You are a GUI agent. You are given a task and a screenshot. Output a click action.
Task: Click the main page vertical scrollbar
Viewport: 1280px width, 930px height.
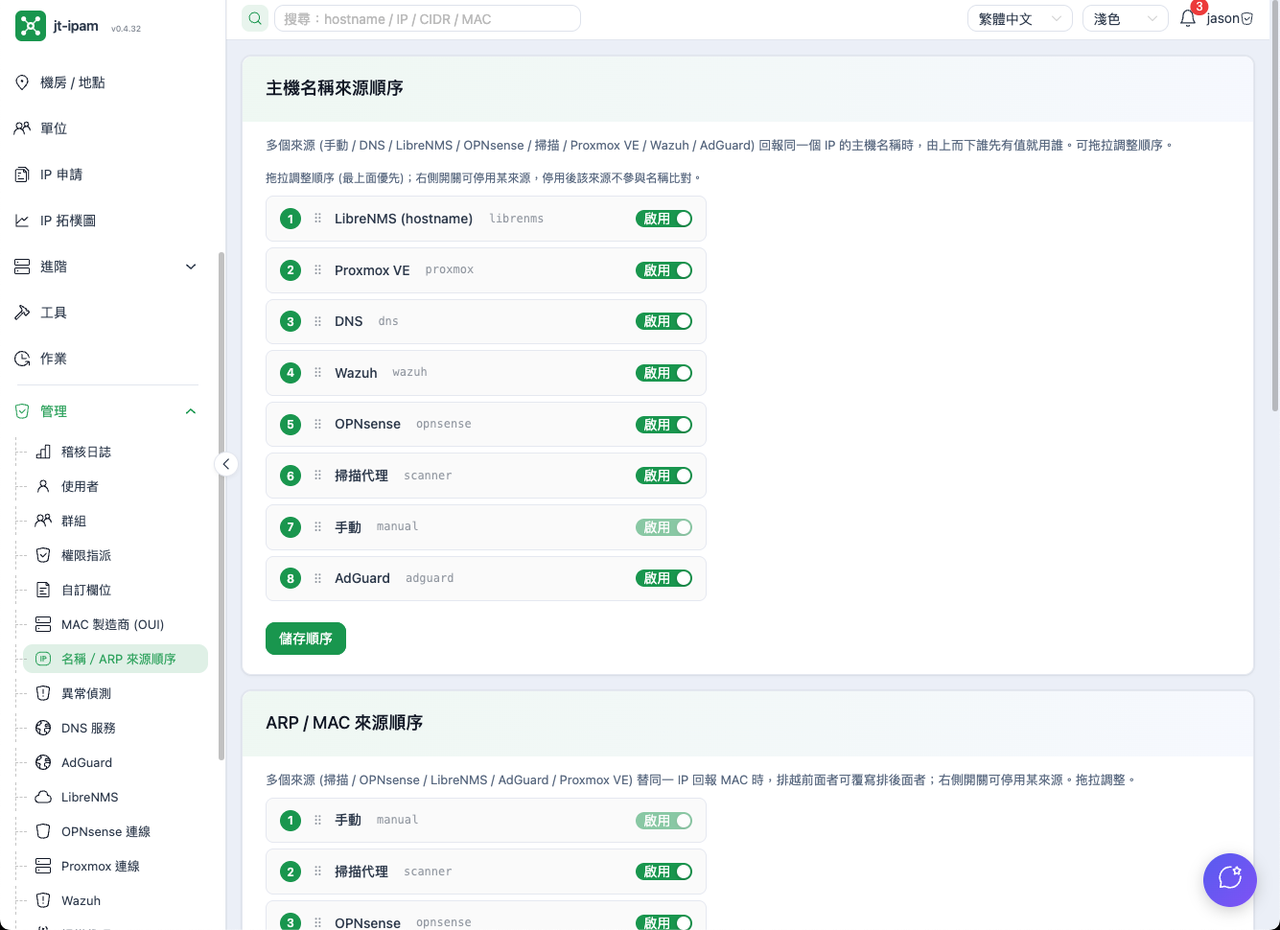click(x=1275, y=205)
